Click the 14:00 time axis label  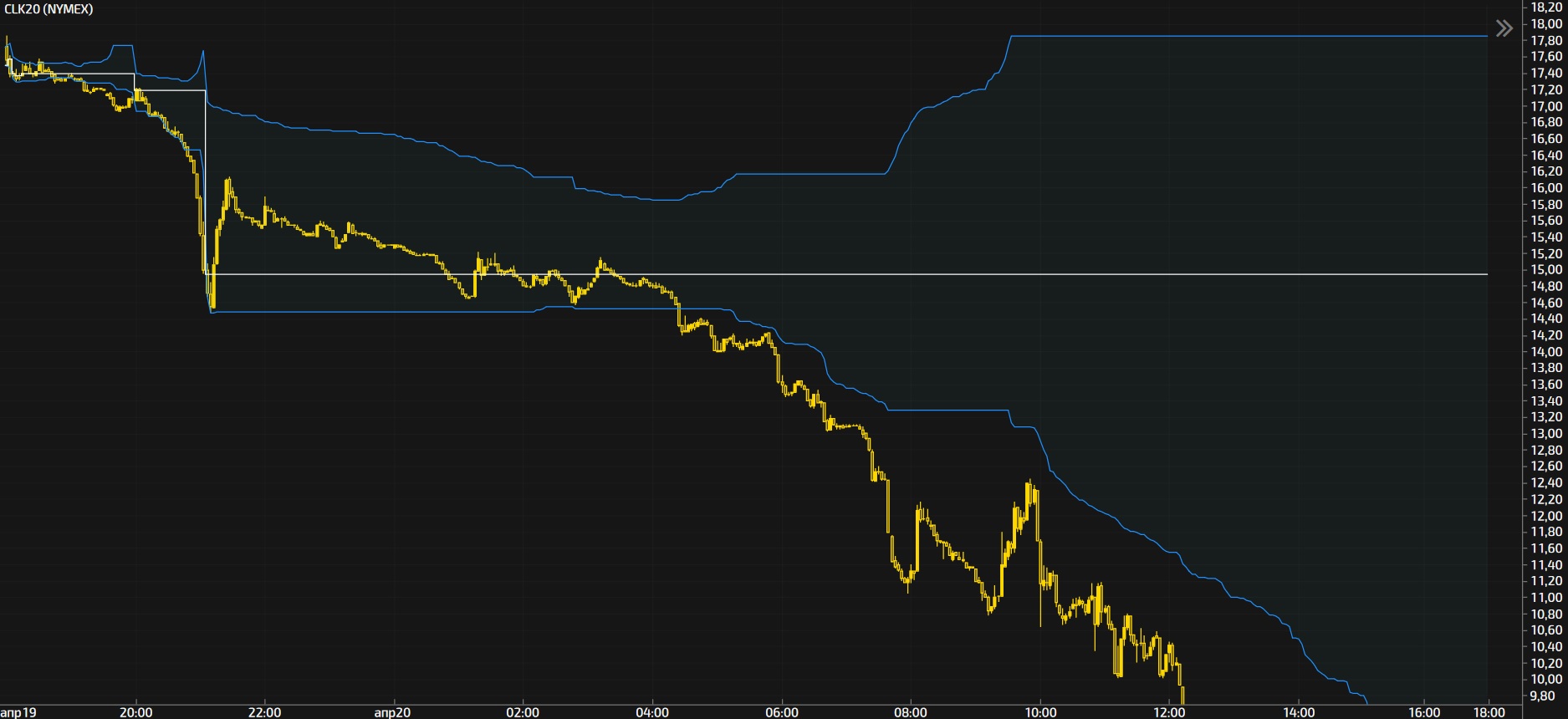(1299, 712)
